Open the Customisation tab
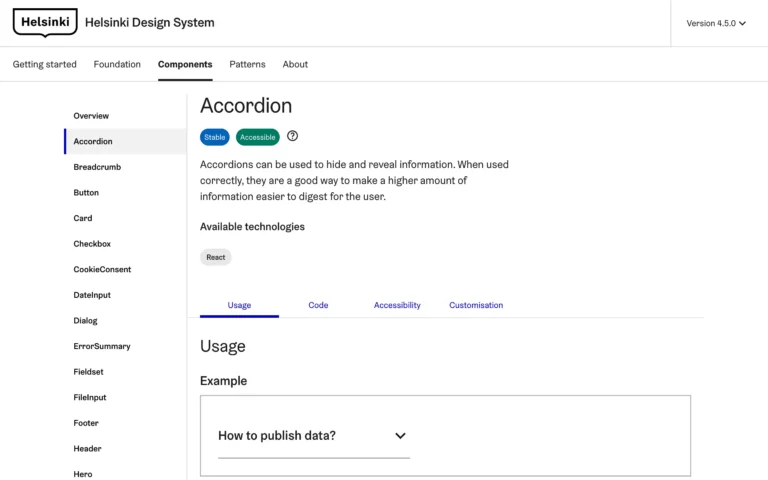The image size is (768, 480). [x=476, y=305]
